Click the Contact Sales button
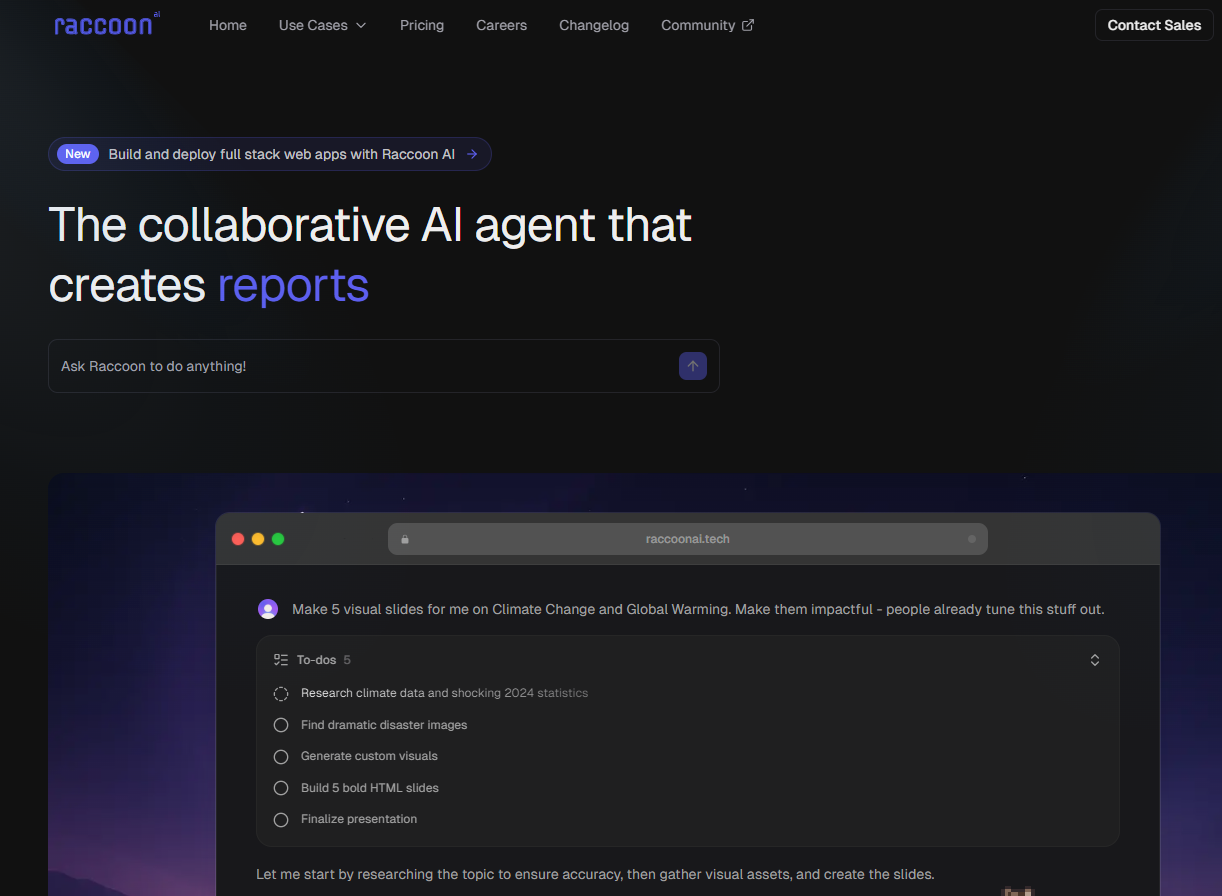This screenshot has height=896, width=1222. click(x=1154, y=25)
